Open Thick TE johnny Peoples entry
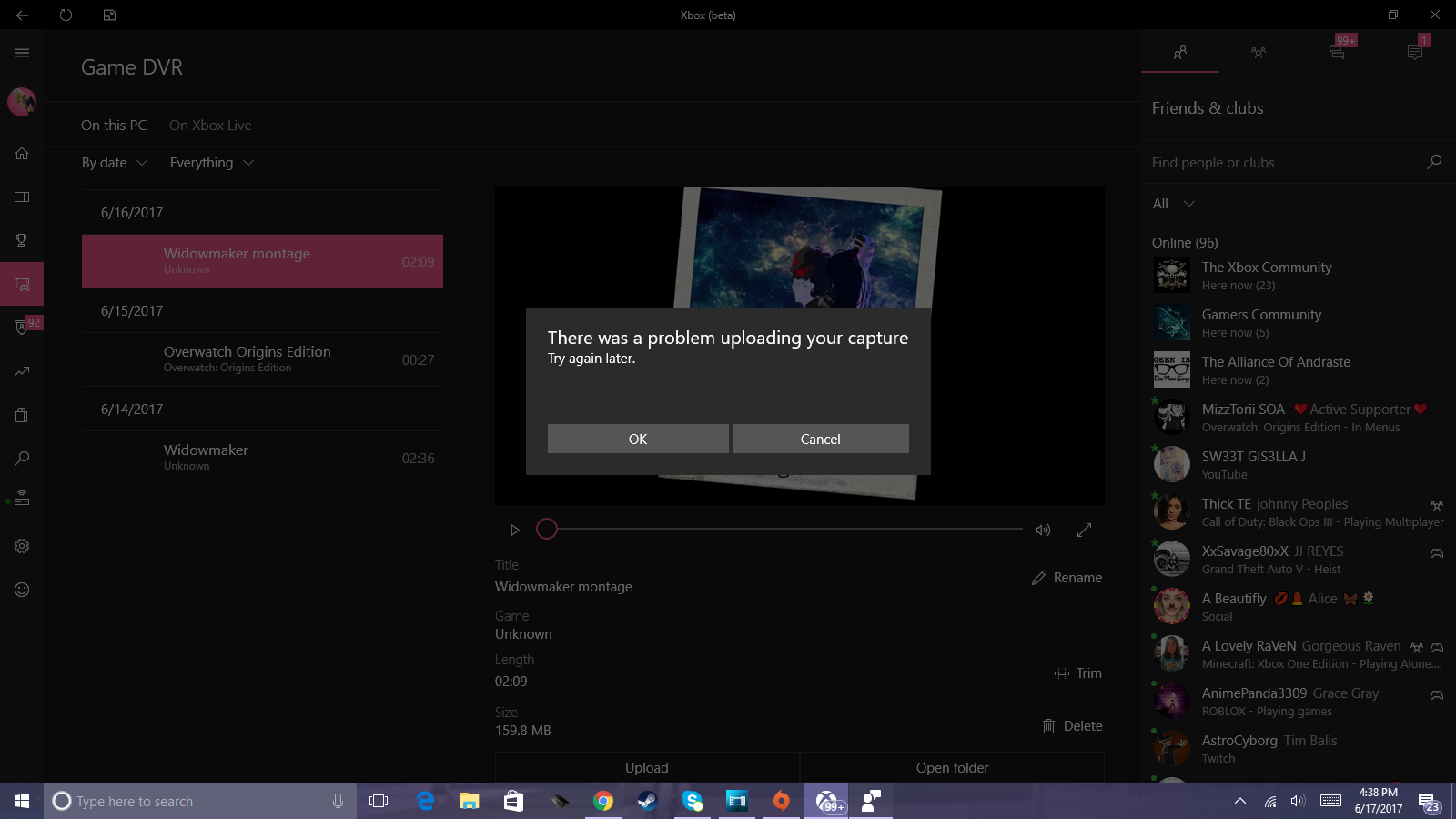This screenshot has height=819, width=1456. point(1299,511)
